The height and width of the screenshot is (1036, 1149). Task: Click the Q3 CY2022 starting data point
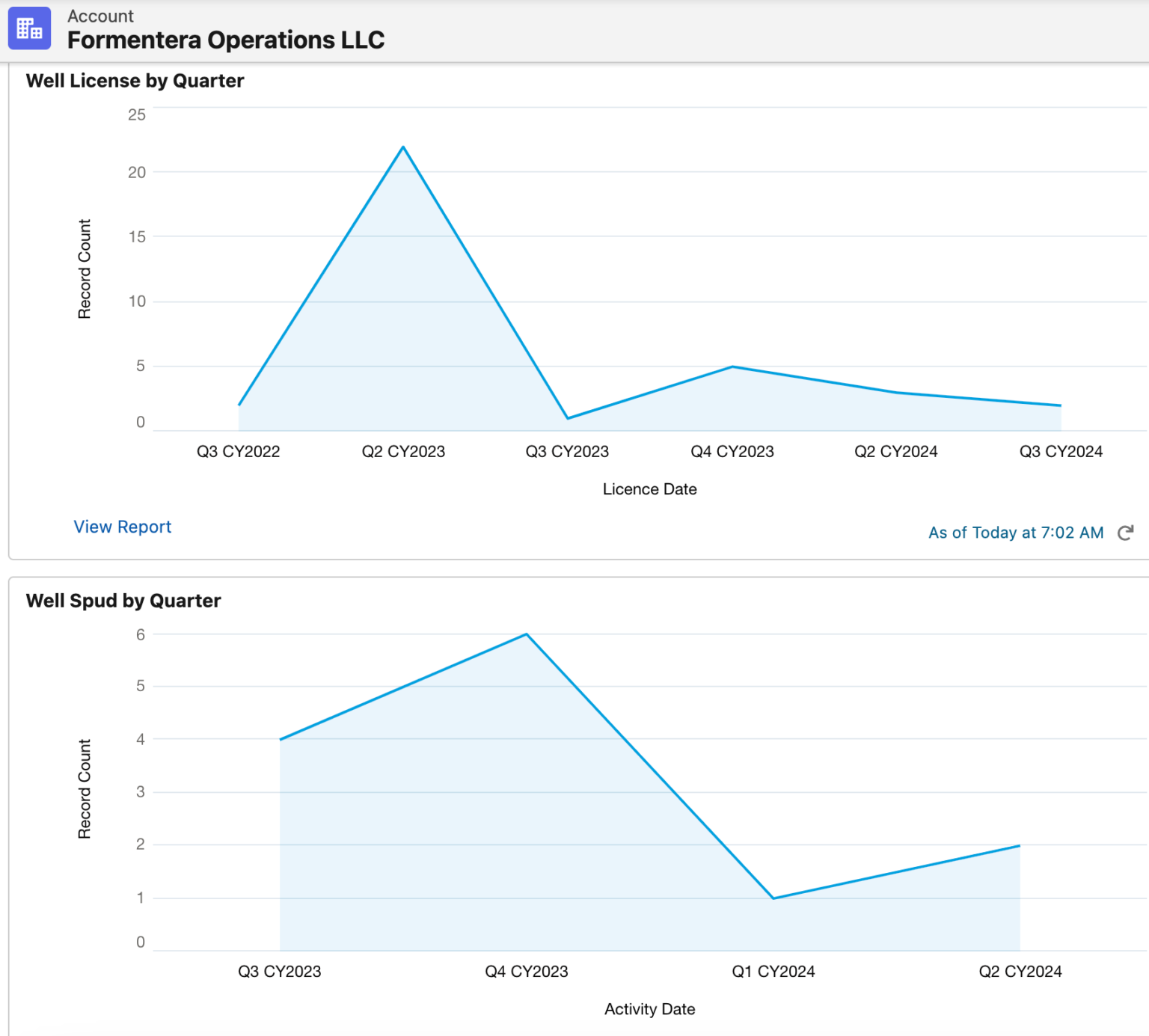coord(238,404)
